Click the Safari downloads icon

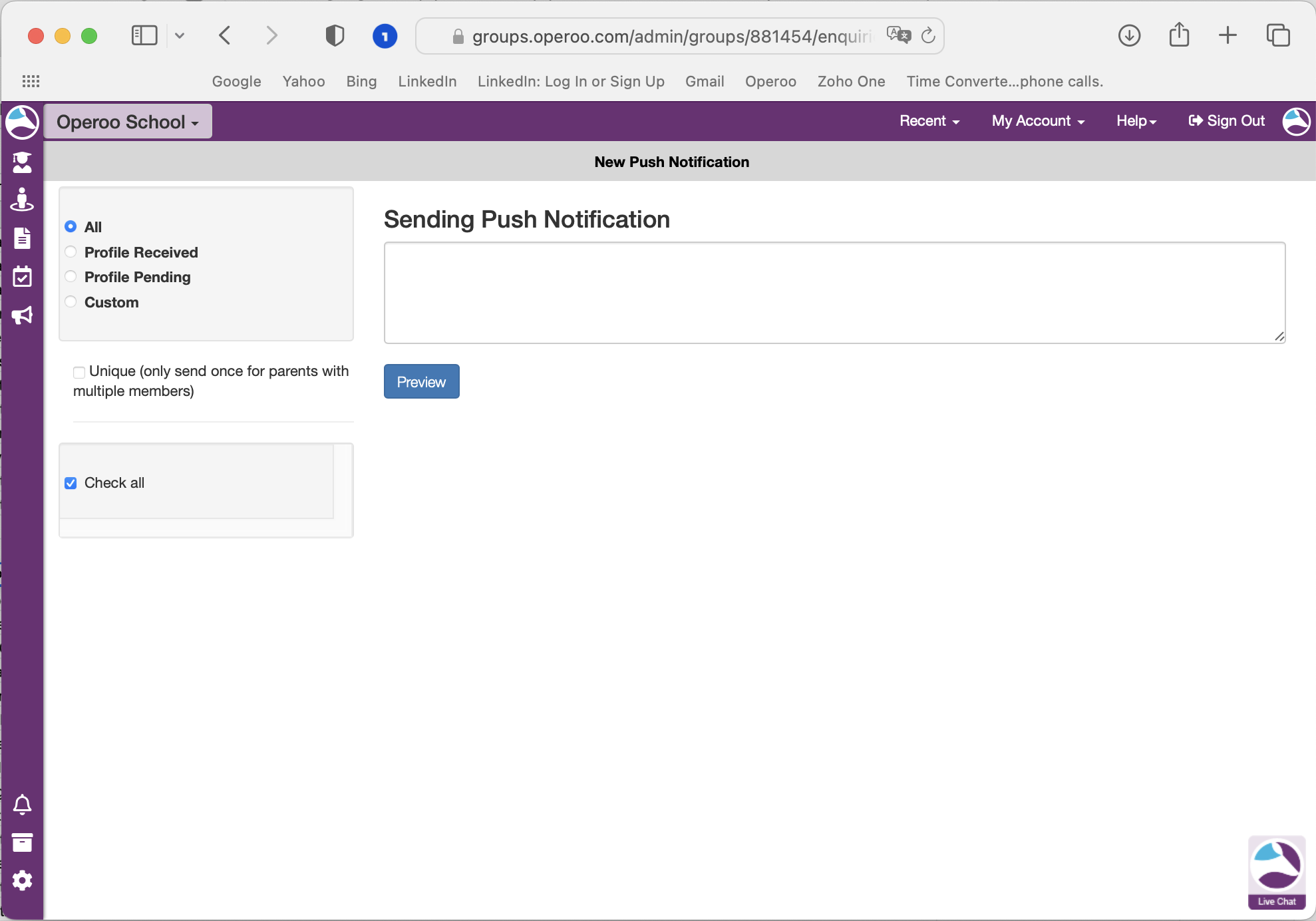click(x=1129, y=35)
